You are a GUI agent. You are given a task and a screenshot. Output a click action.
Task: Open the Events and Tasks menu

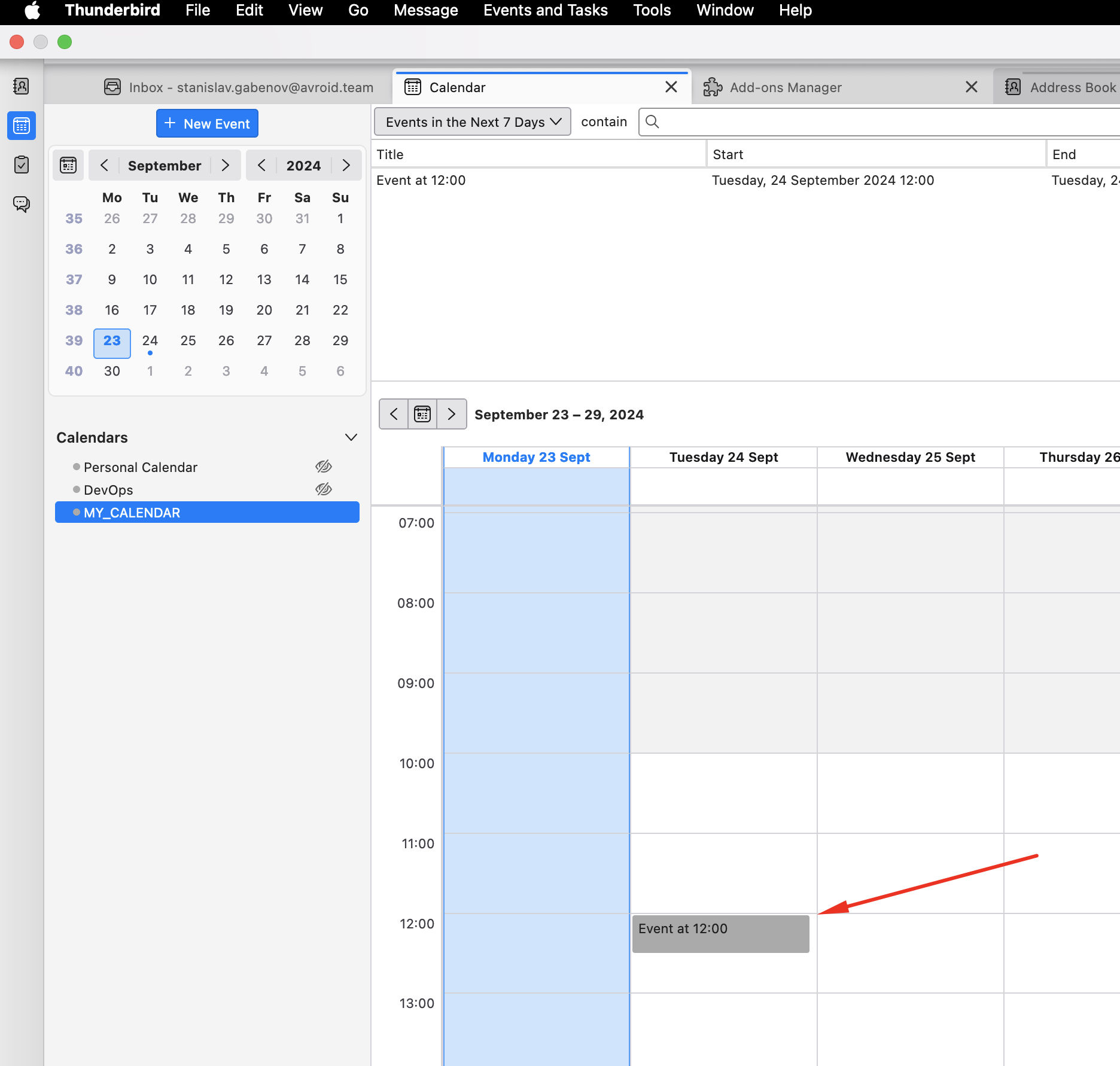(545, 10)
